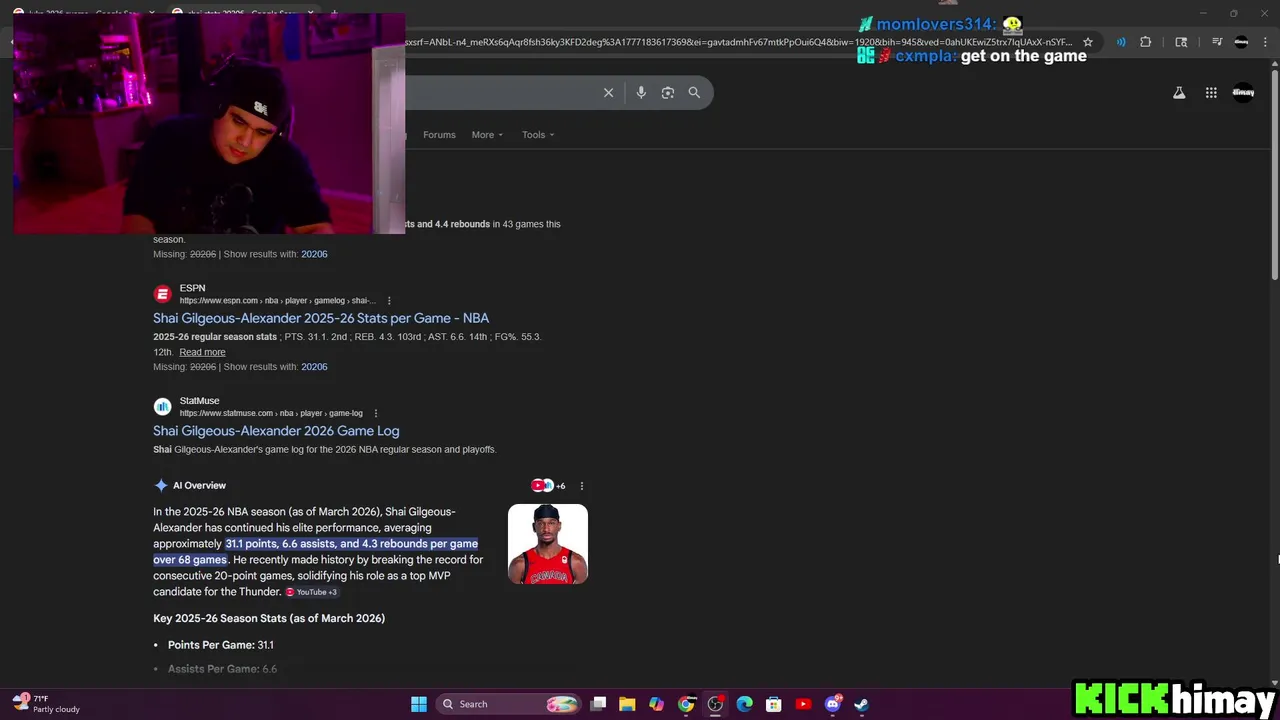Open the StatMuse 2026 Game Log link

276,431
